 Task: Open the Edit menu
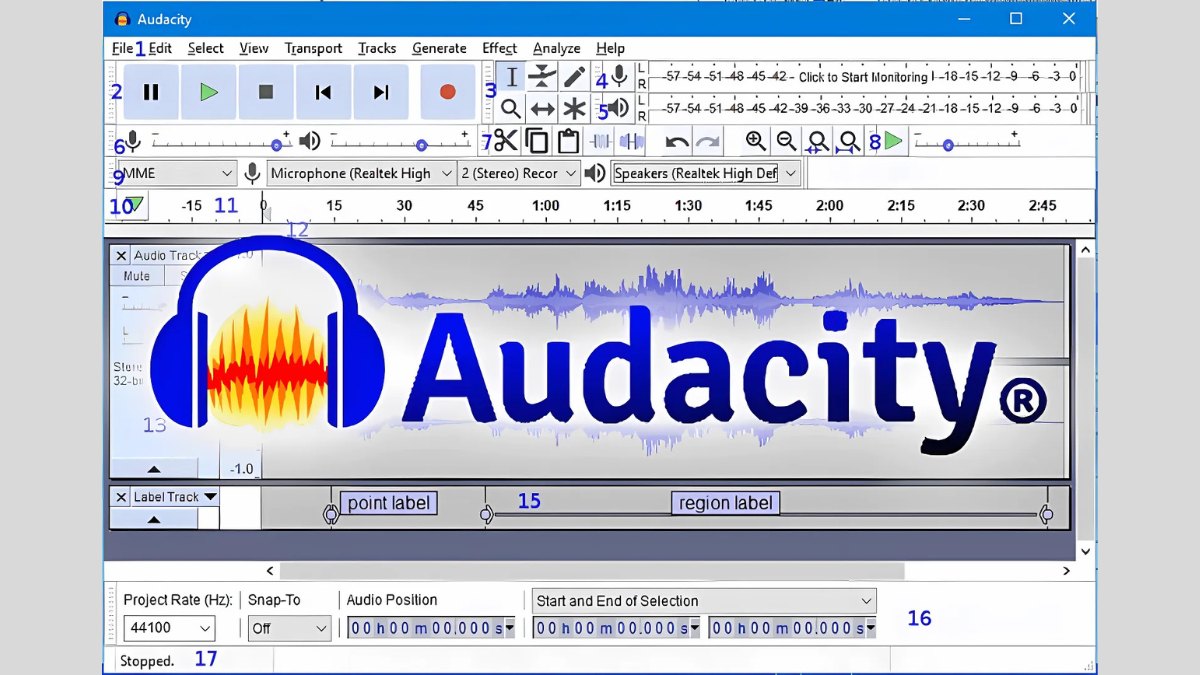pos(160,48)
